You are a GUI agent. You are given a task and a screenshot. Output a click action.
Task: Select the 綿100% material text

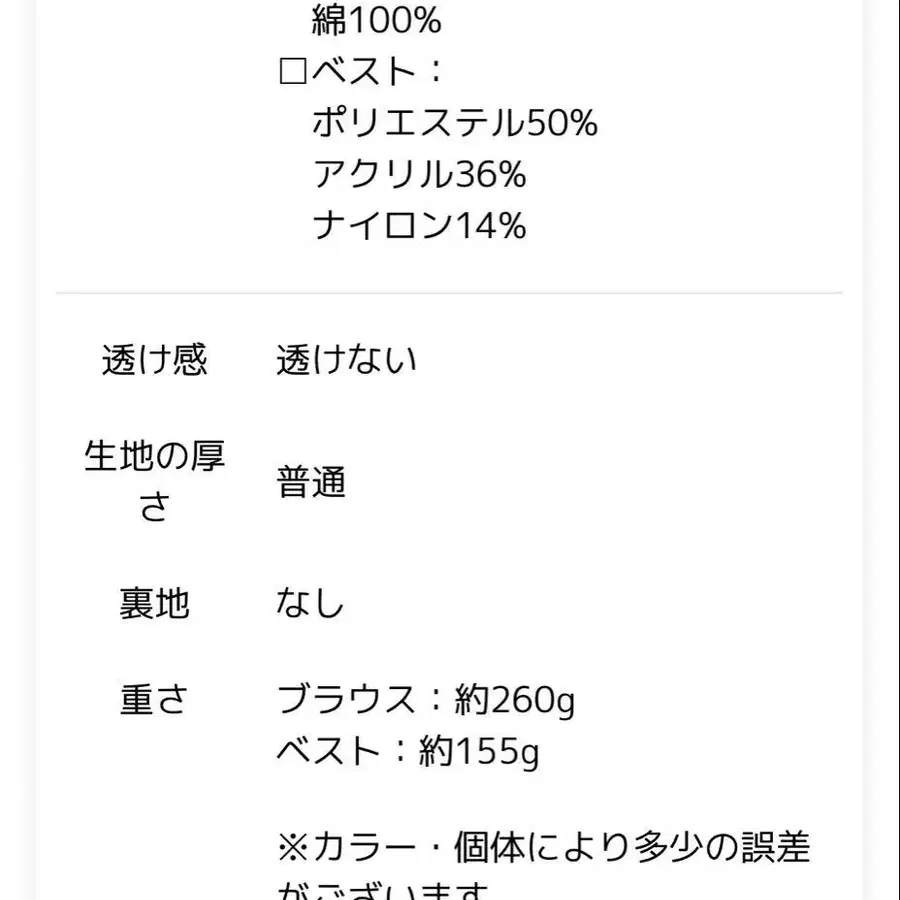tap(376, 20)
